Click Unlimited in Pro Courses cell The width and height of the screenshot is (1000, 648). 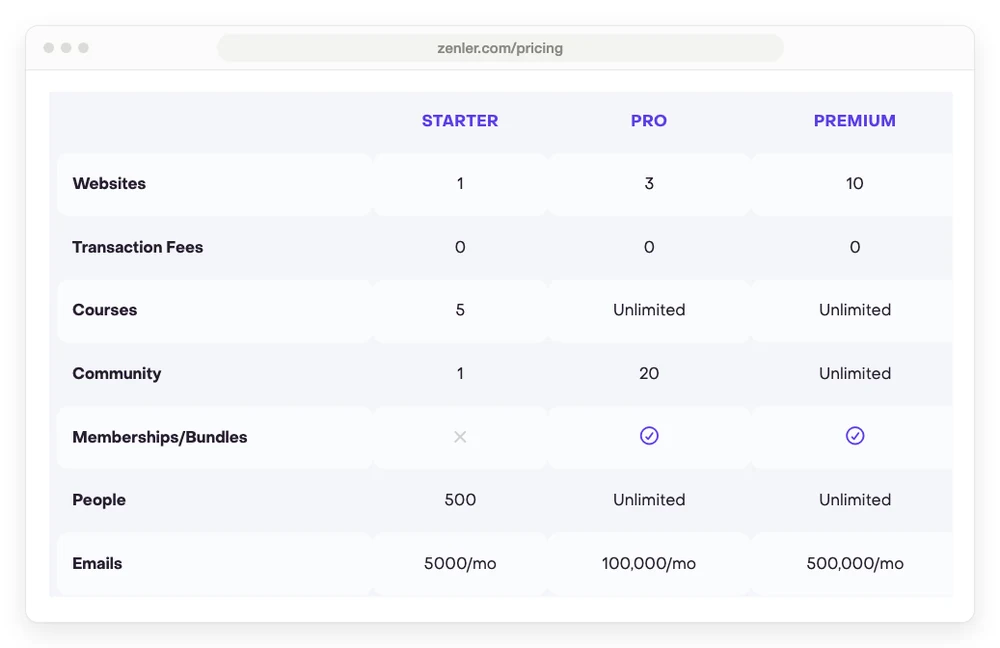point(649,310)
